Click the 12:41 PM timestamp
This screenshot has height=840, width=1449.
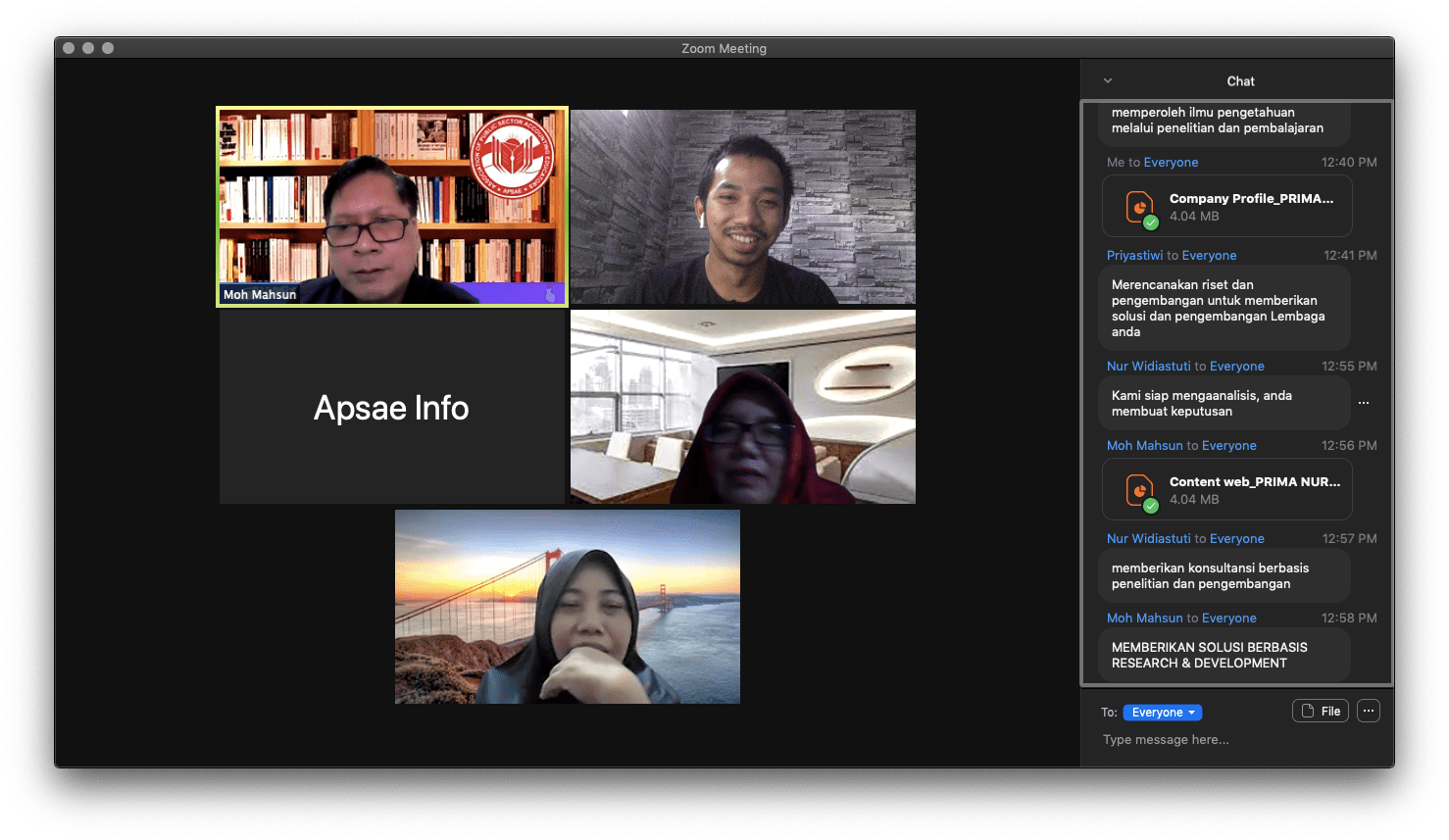(x=1350, y=255)
